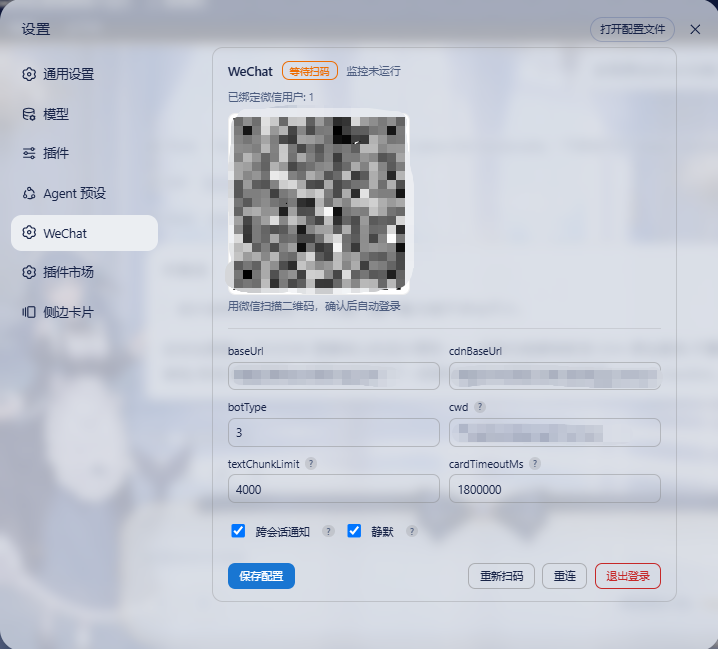Open the 通用设置 section

[x=84, y=74]
